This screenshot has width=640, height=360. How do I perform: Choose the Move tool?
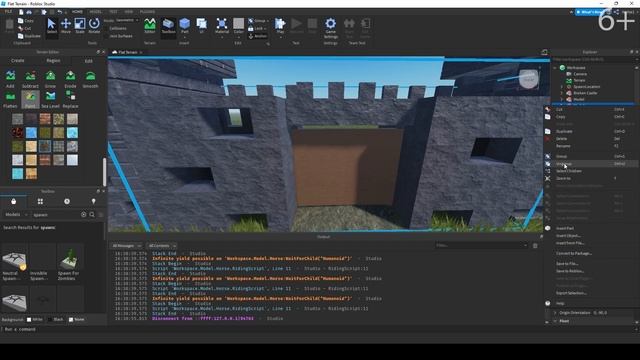66,26
